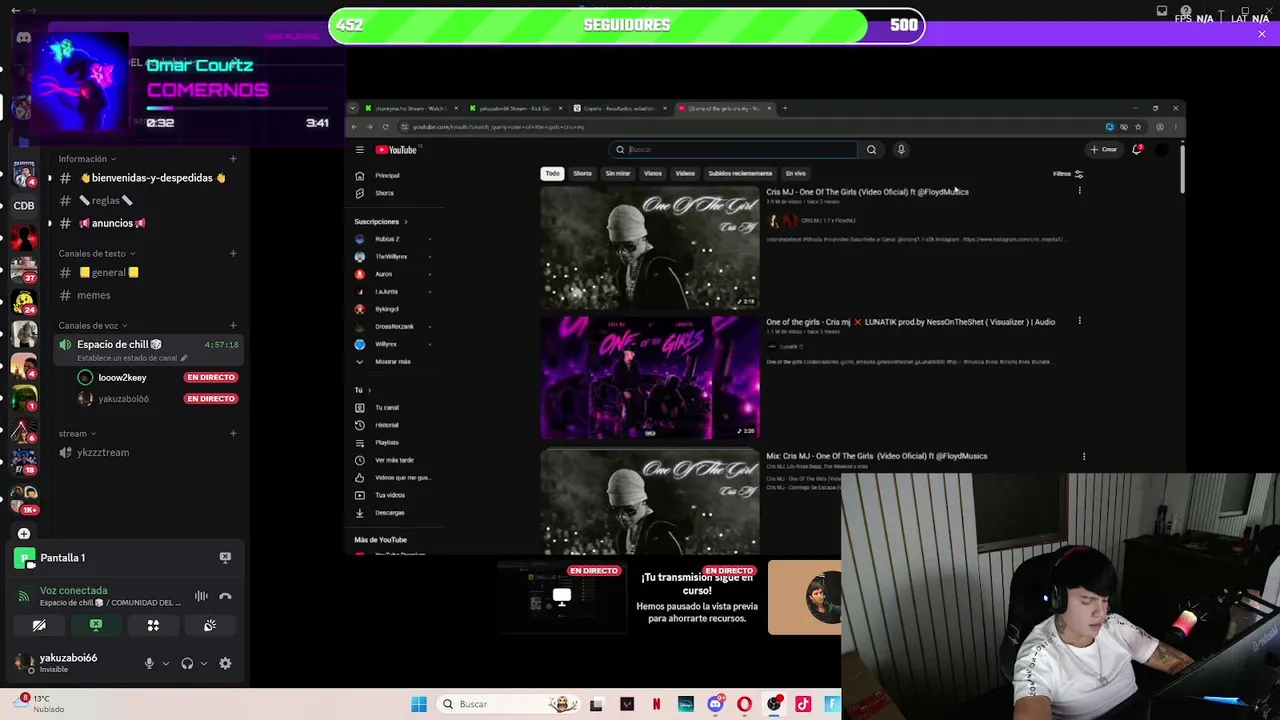Open the anuncios channel
The width and height of the screenshot is (1280, 720).
pos(112,224)
